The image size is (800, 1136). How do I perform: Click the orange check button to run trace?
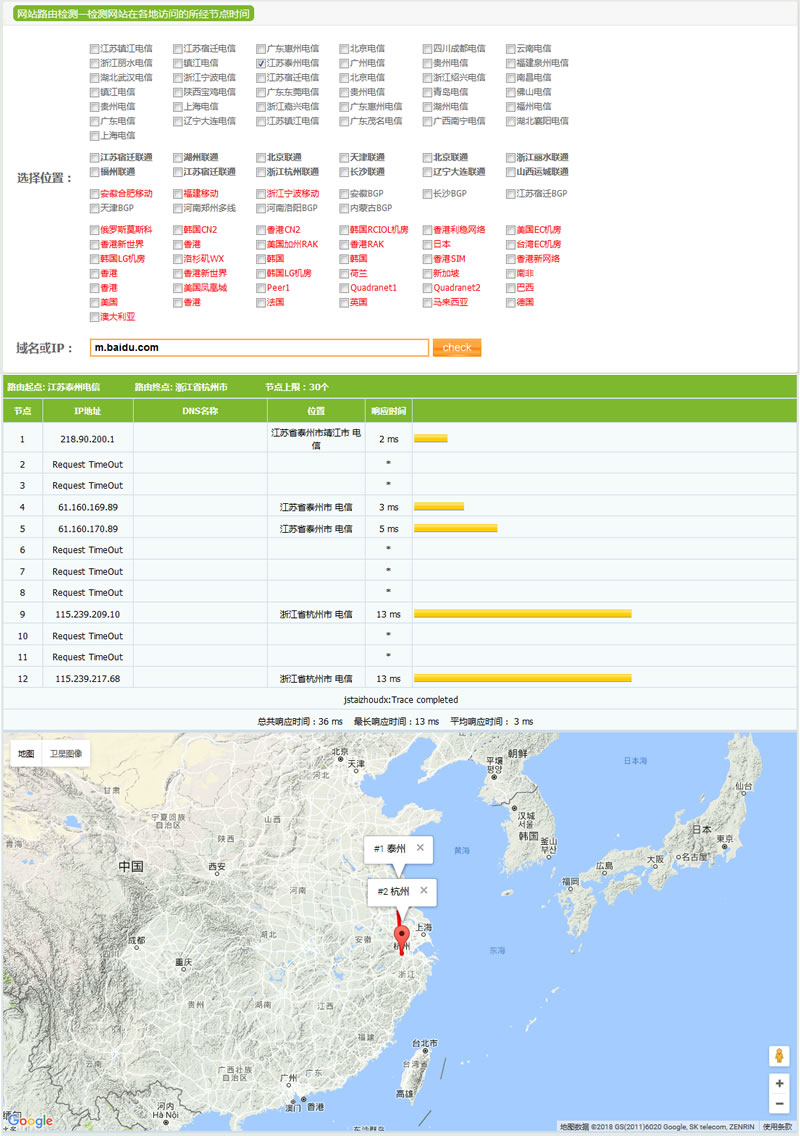coord(456,348)
